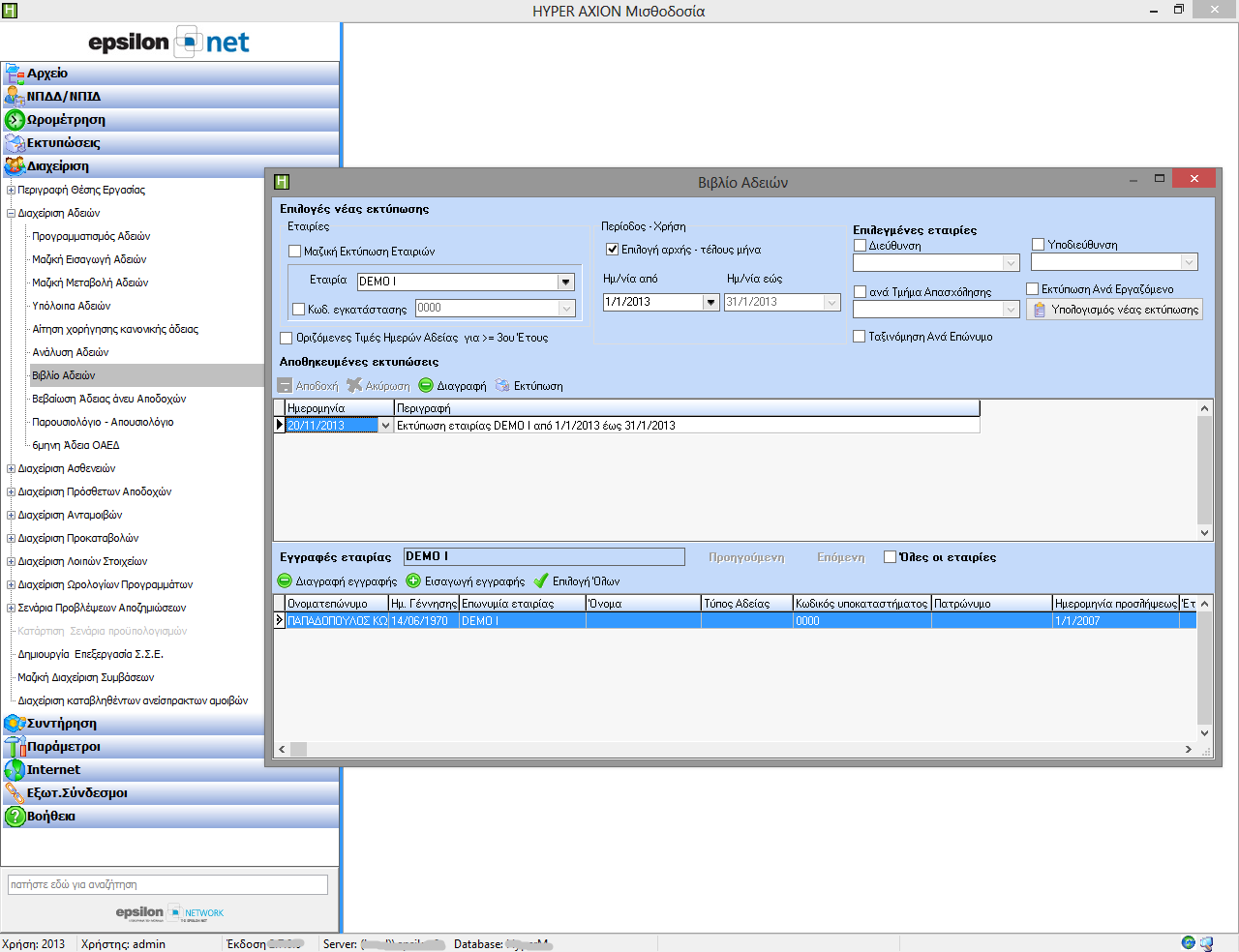Expand the Διαχείριση Ασθενειών tree node

click(x=11, y=468)
